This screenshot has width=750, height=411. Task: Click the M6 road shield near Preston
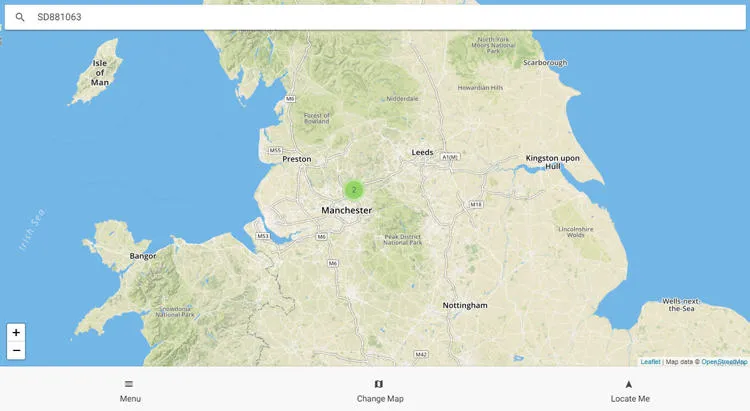[290, 99]
